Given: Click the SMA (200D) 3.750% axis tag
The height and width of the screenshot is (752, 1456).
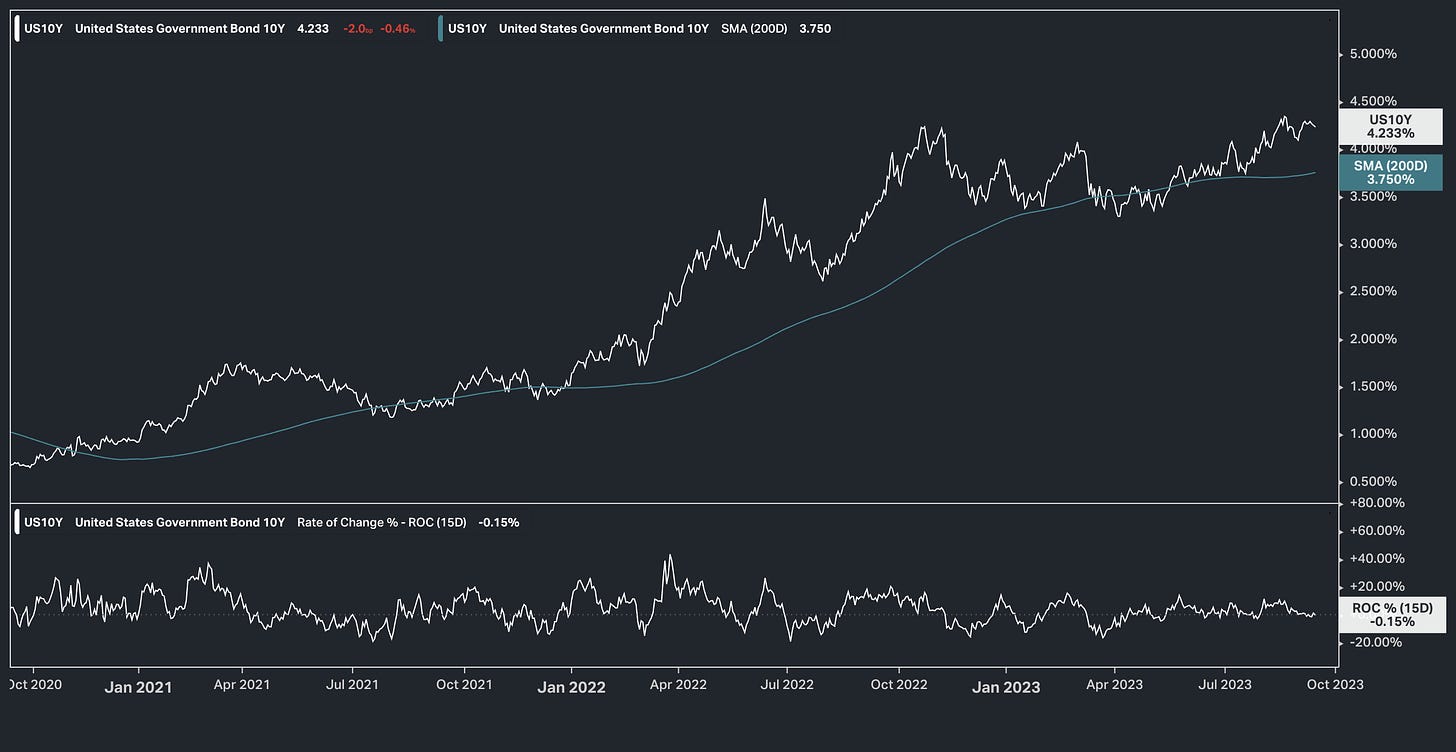Looking at the screenshot, I should pos(1391,172).
